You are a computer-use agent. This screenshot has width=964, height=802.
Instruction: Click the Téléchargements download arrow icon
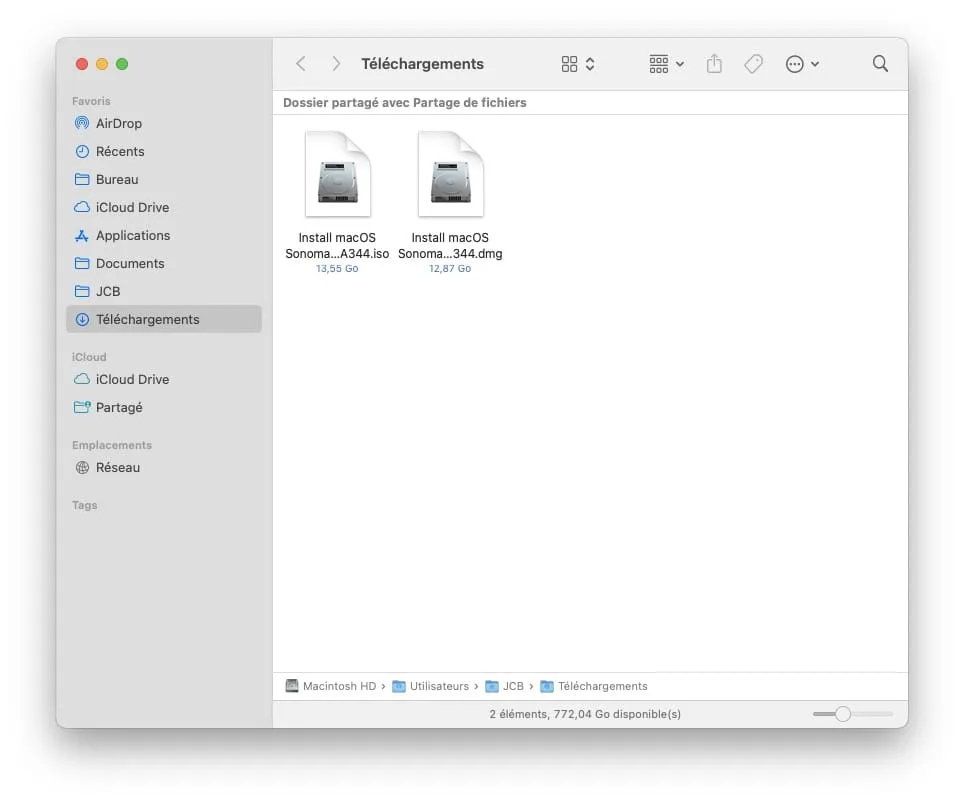[82, 319]
